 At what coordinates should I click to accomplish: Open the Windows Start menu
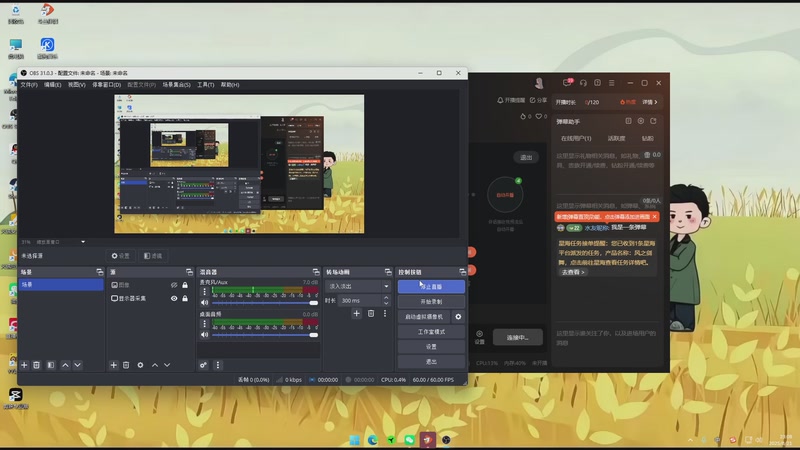click(x=355, y=440)
